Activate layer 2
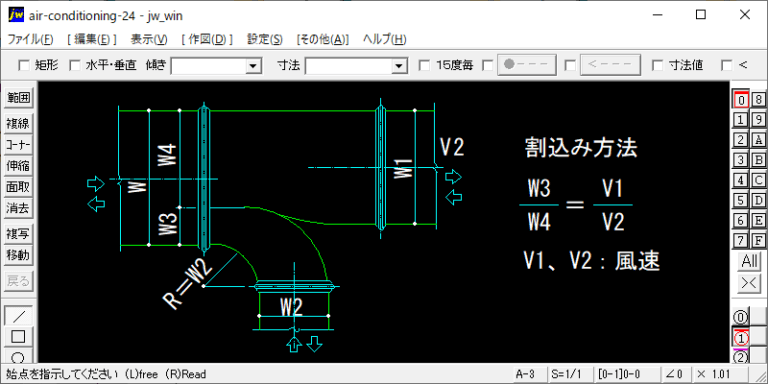Image resolution: width=768 pixels, height=384 pixels. [741, 140]
